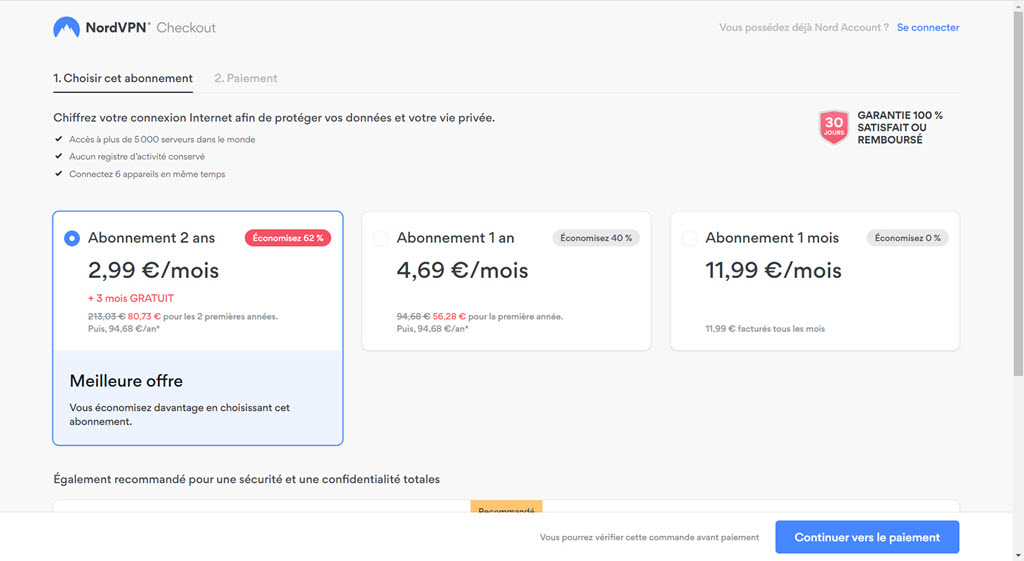Click Continuer vers le paiement button

(x=867, y=537)
